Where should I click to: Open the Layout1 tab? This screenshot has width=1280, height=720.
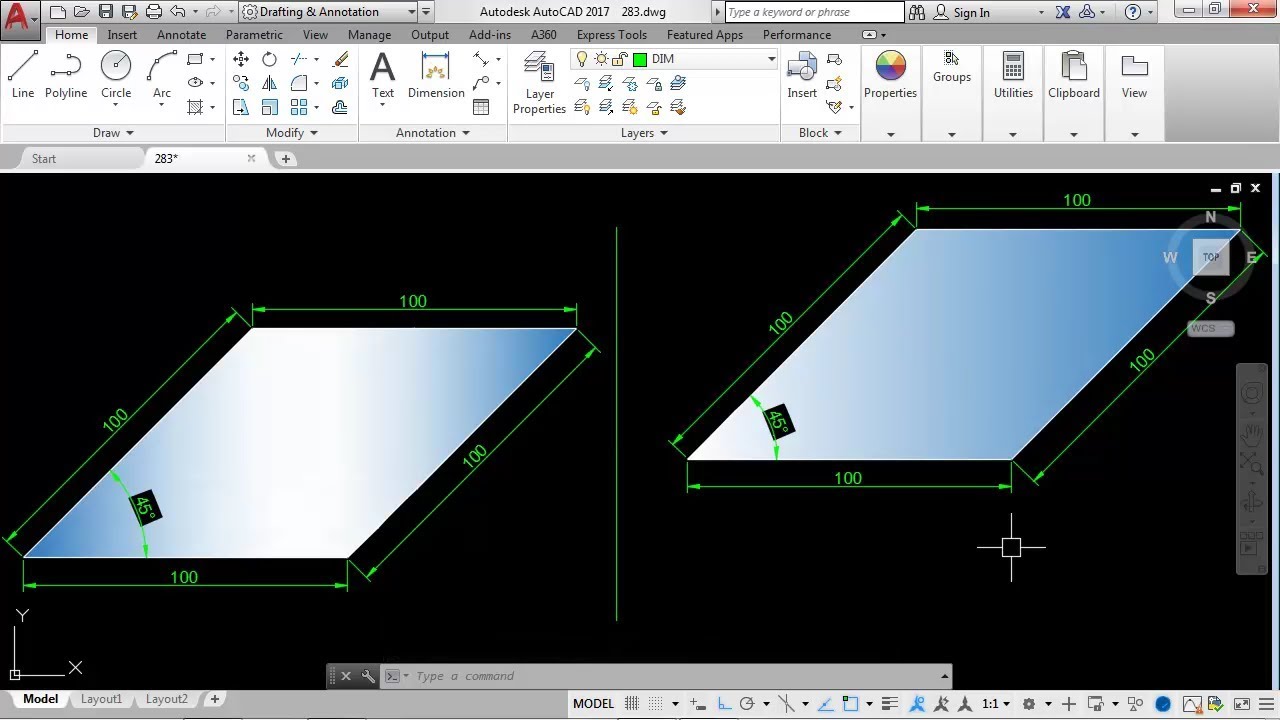101,699
